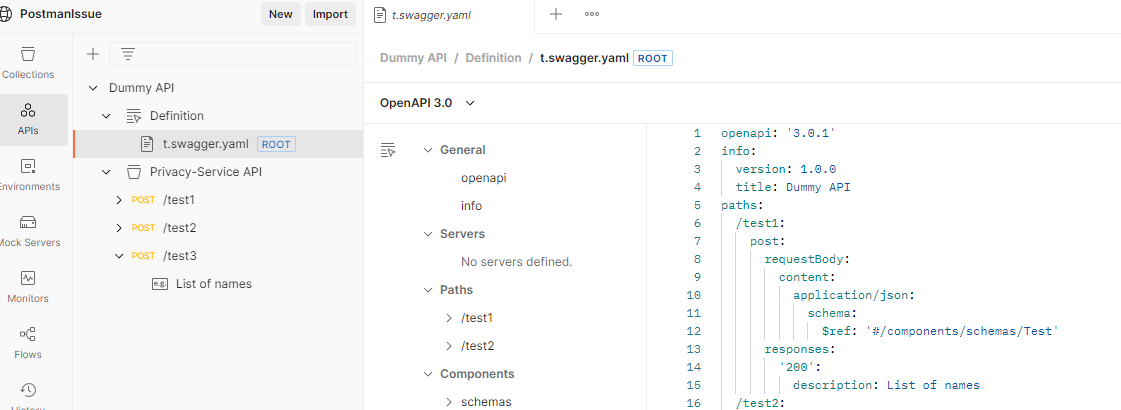Go to Dummy API in breadcrumb

pyautogui.click(x=413, y=58)
